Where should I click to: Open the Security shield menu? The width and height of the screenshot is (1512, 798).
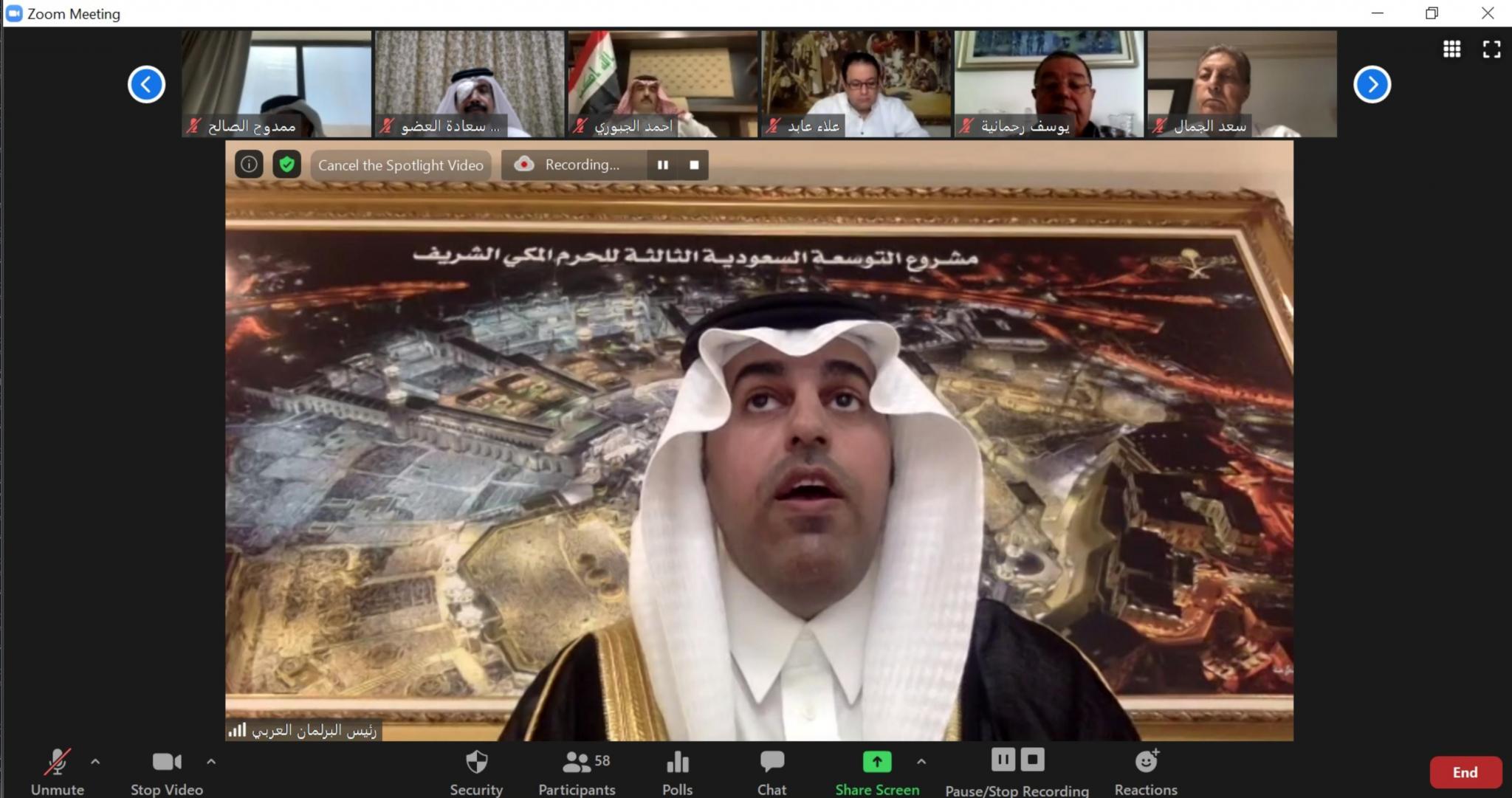[x=476, y=771]
